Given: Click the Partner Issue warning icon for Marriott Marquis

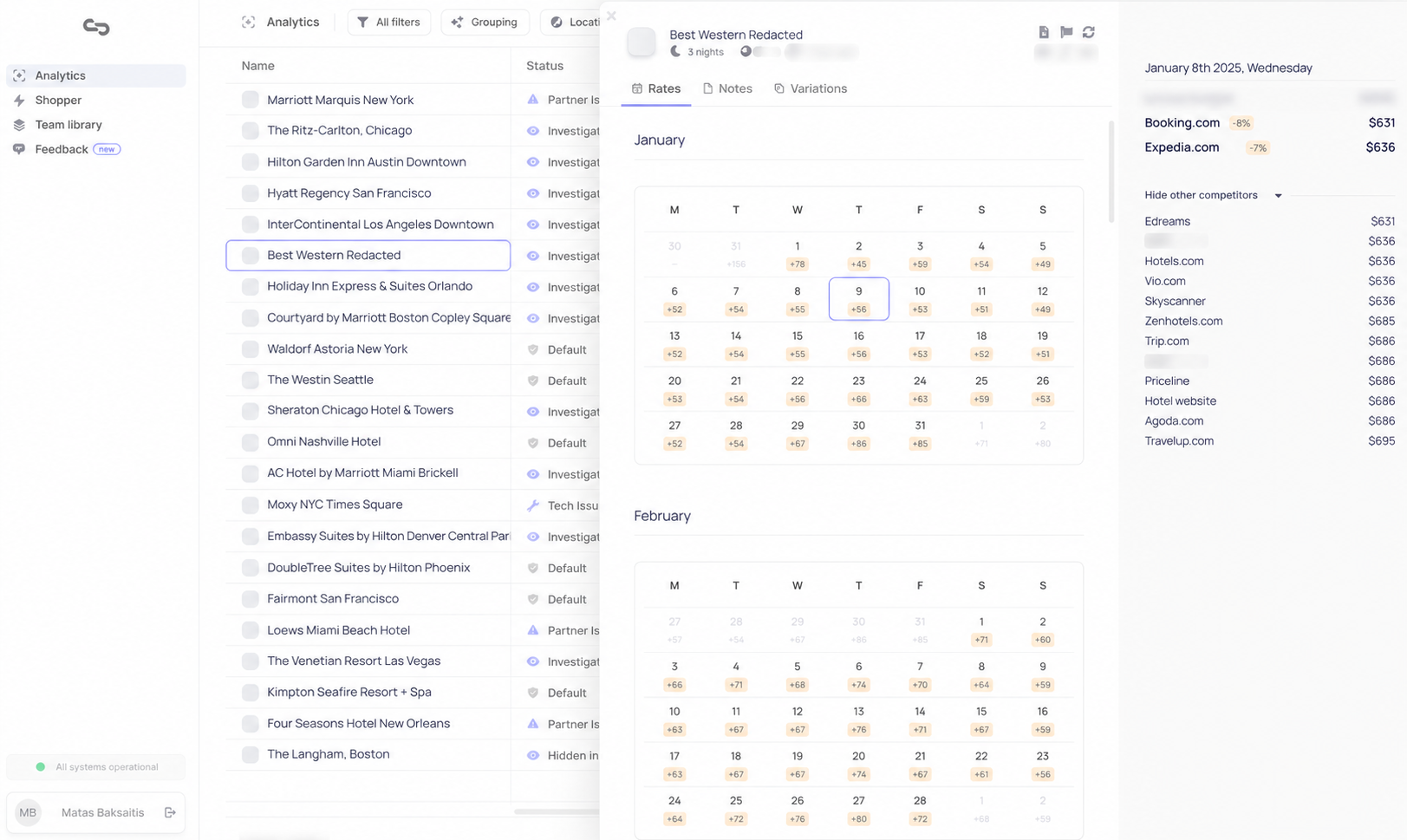Looking at the screenshot, I should (533, 100).
